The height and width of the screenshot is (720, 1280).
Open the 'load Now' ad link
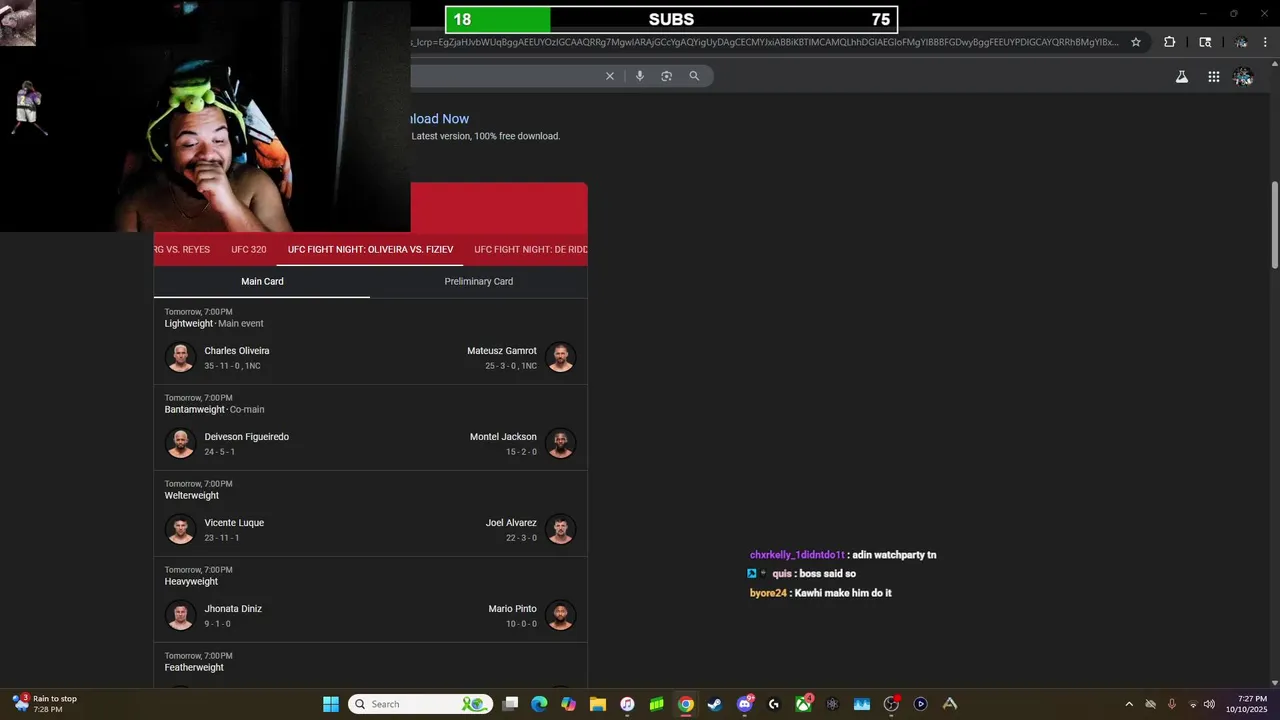pos(440,119)
